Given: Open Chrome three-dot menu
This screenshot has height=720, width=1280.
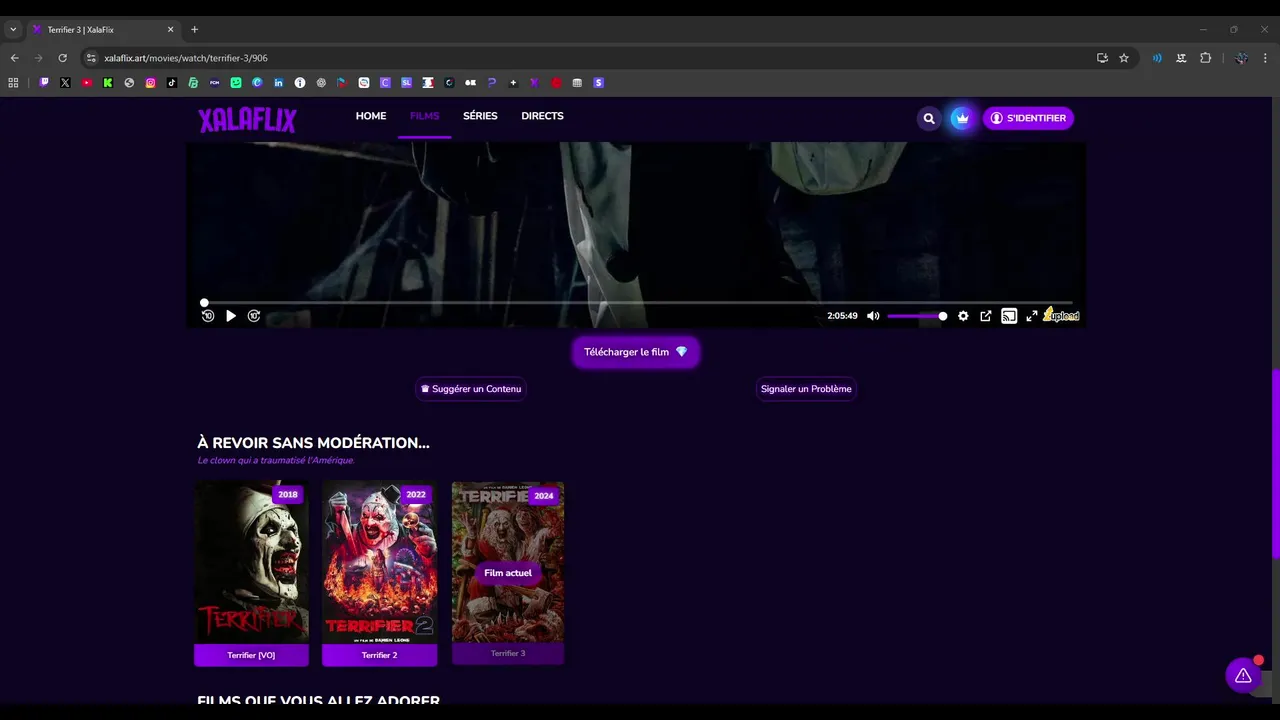Looking at the screenshot, I should pyautogui.click(x=1266, y=58).
